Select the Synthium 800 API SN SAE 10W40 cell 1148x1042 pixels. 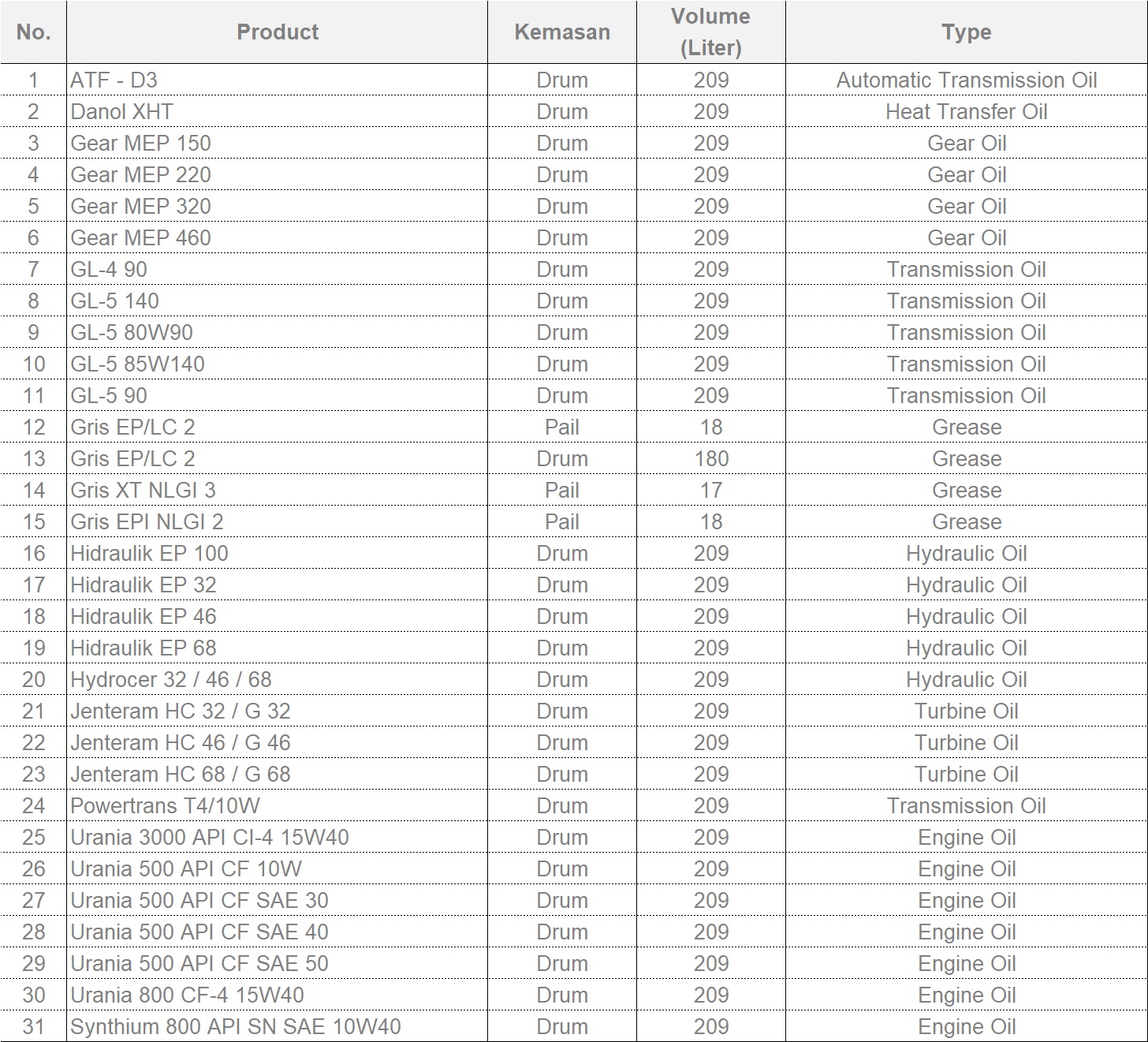(235, 1027)
